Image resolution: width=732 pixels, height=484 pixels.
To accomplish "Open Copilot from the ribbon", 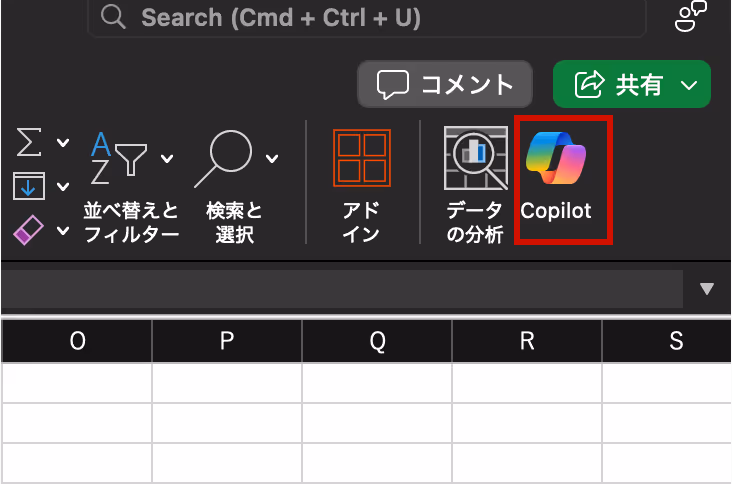I will tap(556, 176).
